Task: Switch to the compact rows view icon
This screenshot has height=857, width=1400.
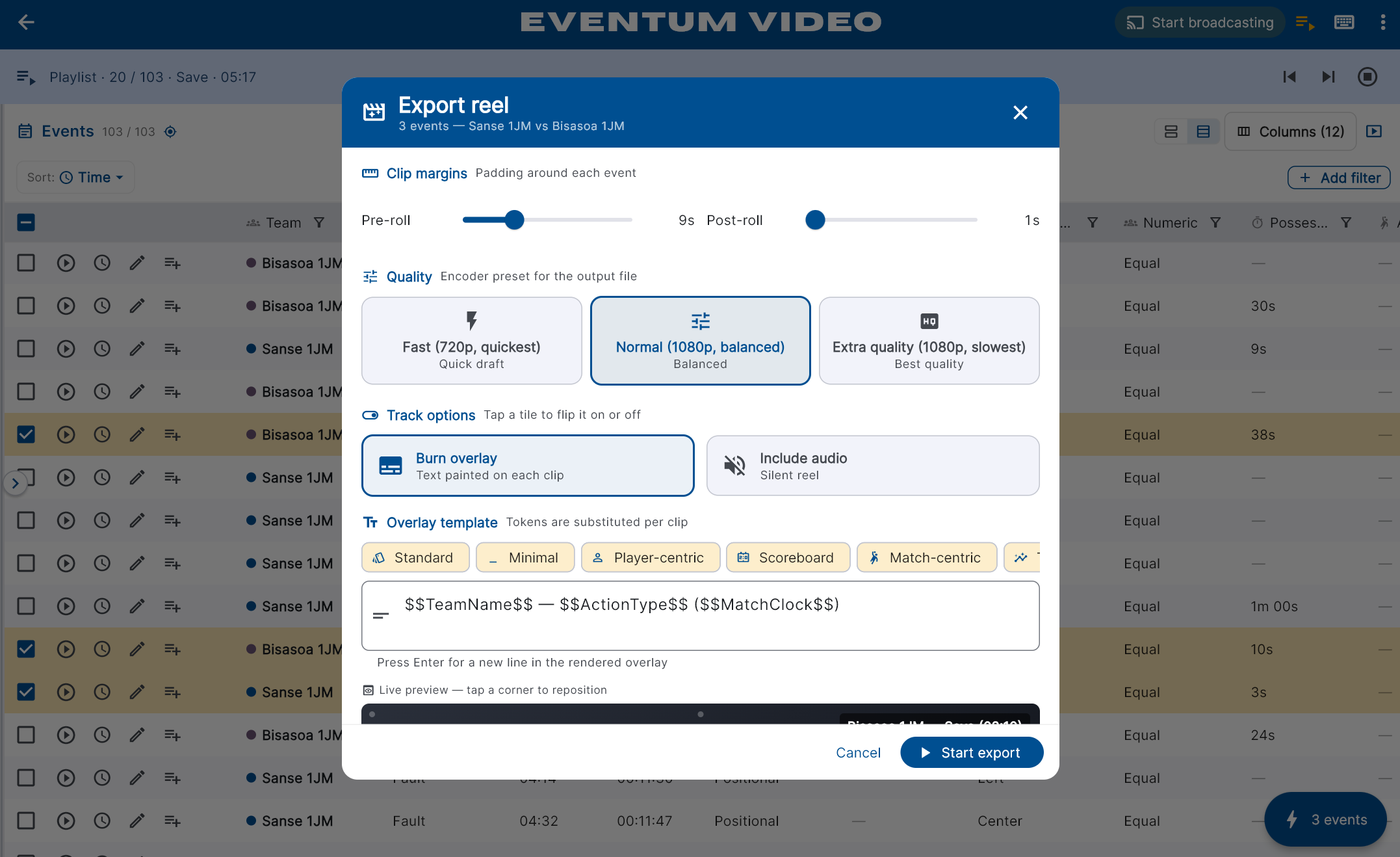Action: pyautogui.click(x=1203, y=131)
